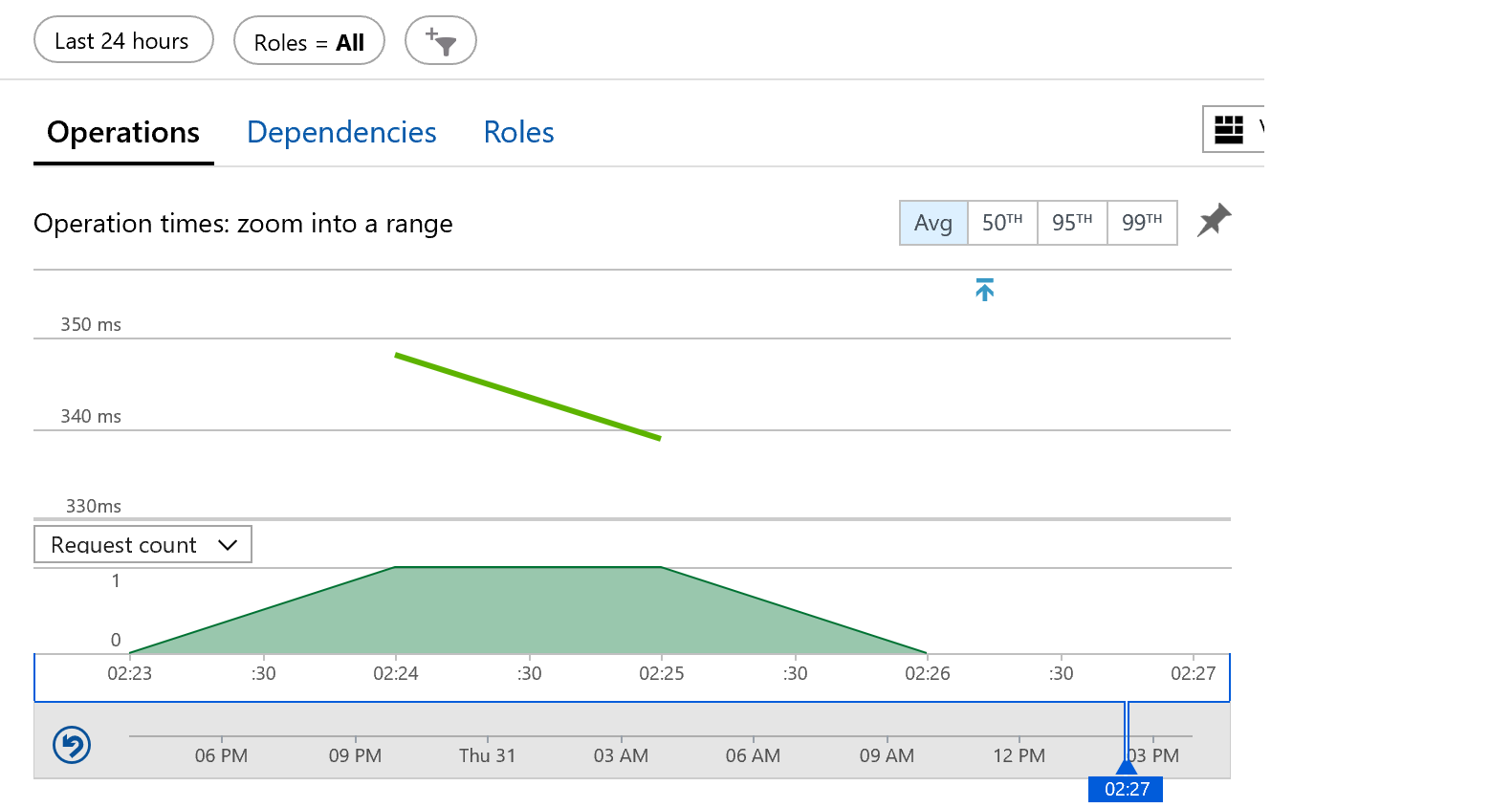
Task: Choose 99th percentile view
Action: coord(1142,223)
